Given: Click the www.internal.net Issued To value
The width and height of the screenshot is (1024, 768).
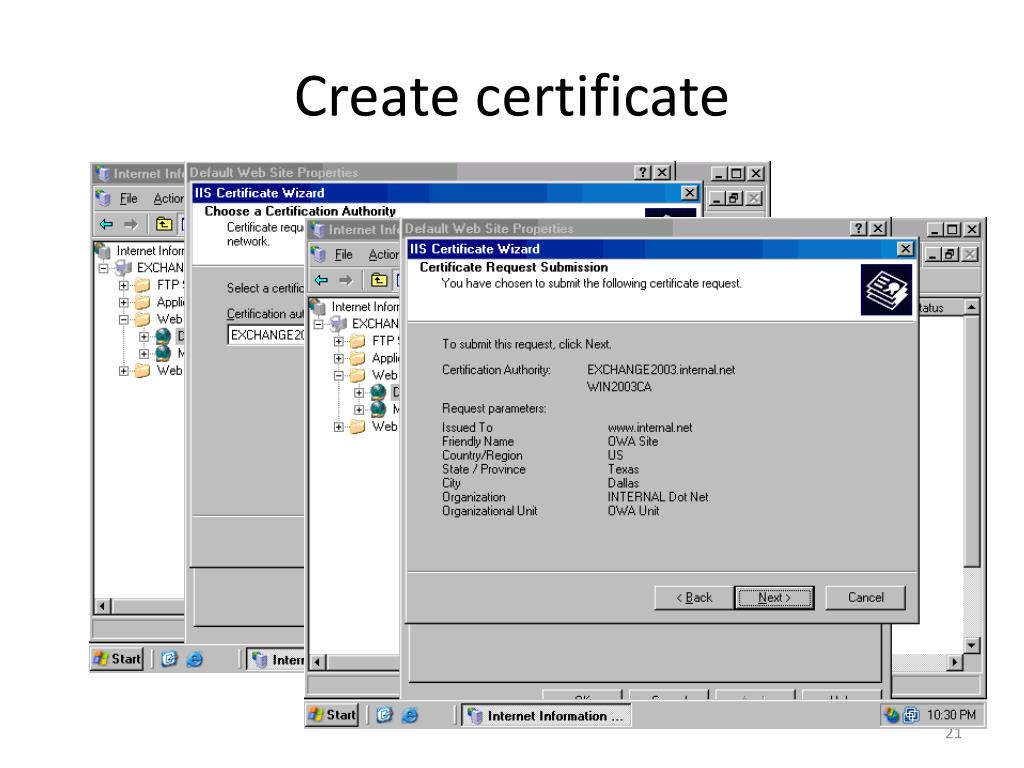Looking at the screenshot, I should (x=650, y=428).
